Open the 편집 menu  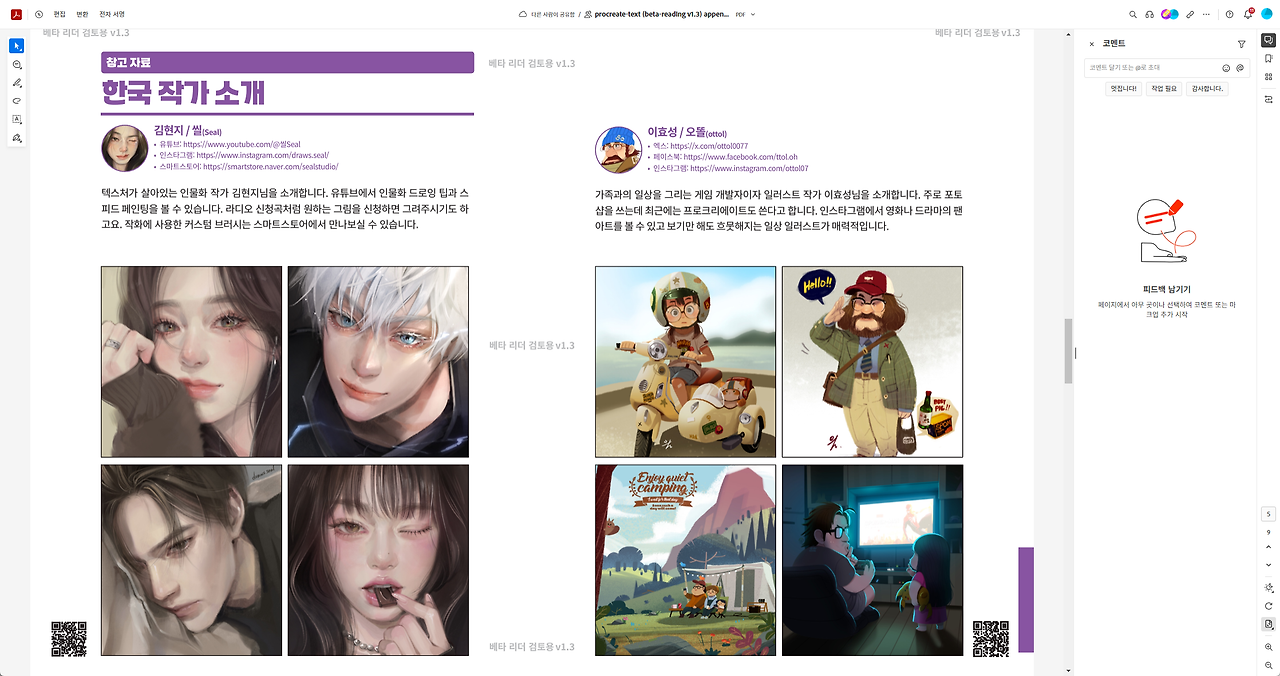click(x=60, y=14)
